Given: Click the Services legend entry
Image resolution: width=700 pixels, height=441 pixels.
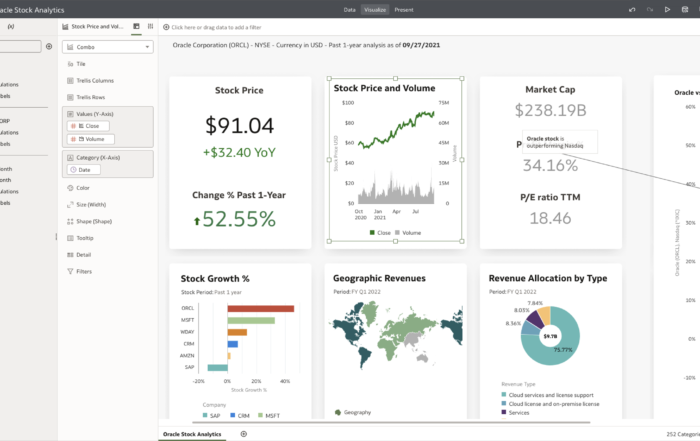Looking at the screenshot, I should click(x=515, y=413).
